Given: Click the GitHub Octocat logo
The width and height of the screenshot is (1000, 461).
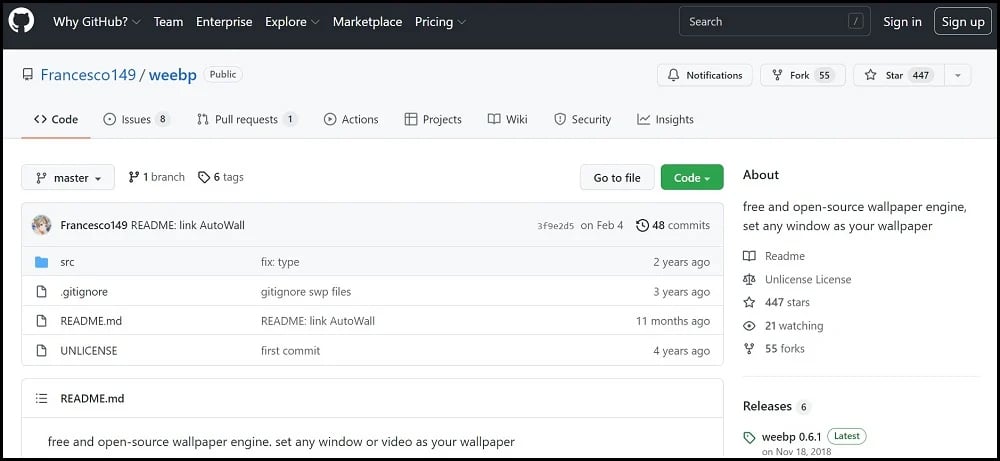Looking at the screenshot, I should tap(21, 21).
